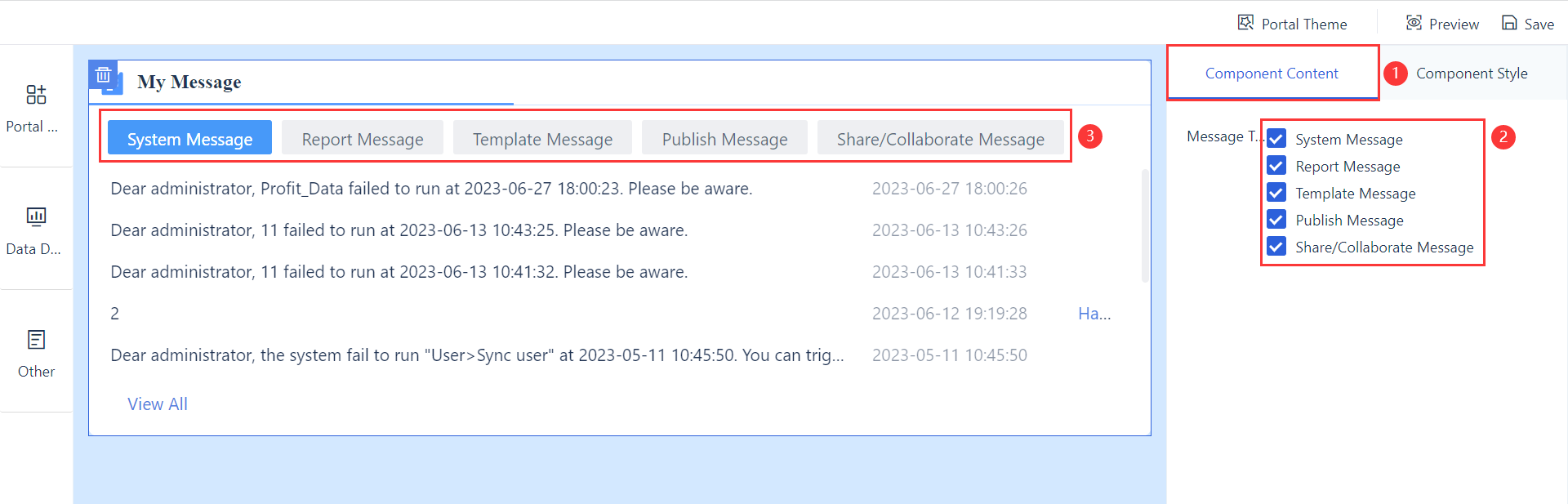
Task: Click the Portal Theme icon
Action: pos(1246,23)
